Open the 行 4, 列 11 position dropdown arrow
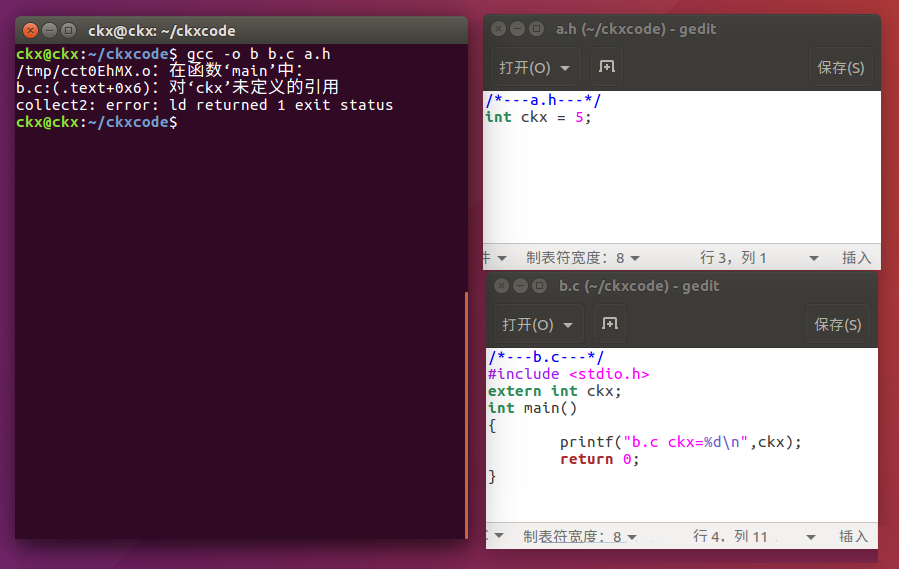The height and width of the screenshot is (569, 899). pyautogui.click(x=812, y=537)
